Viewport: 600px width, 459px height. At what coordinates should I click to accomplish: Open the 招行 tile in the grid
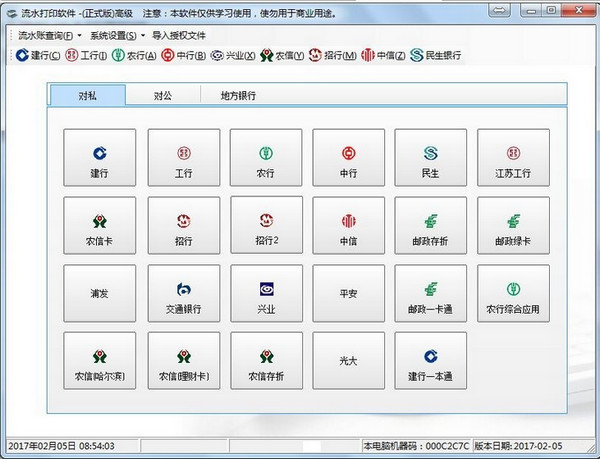point(184,225)
